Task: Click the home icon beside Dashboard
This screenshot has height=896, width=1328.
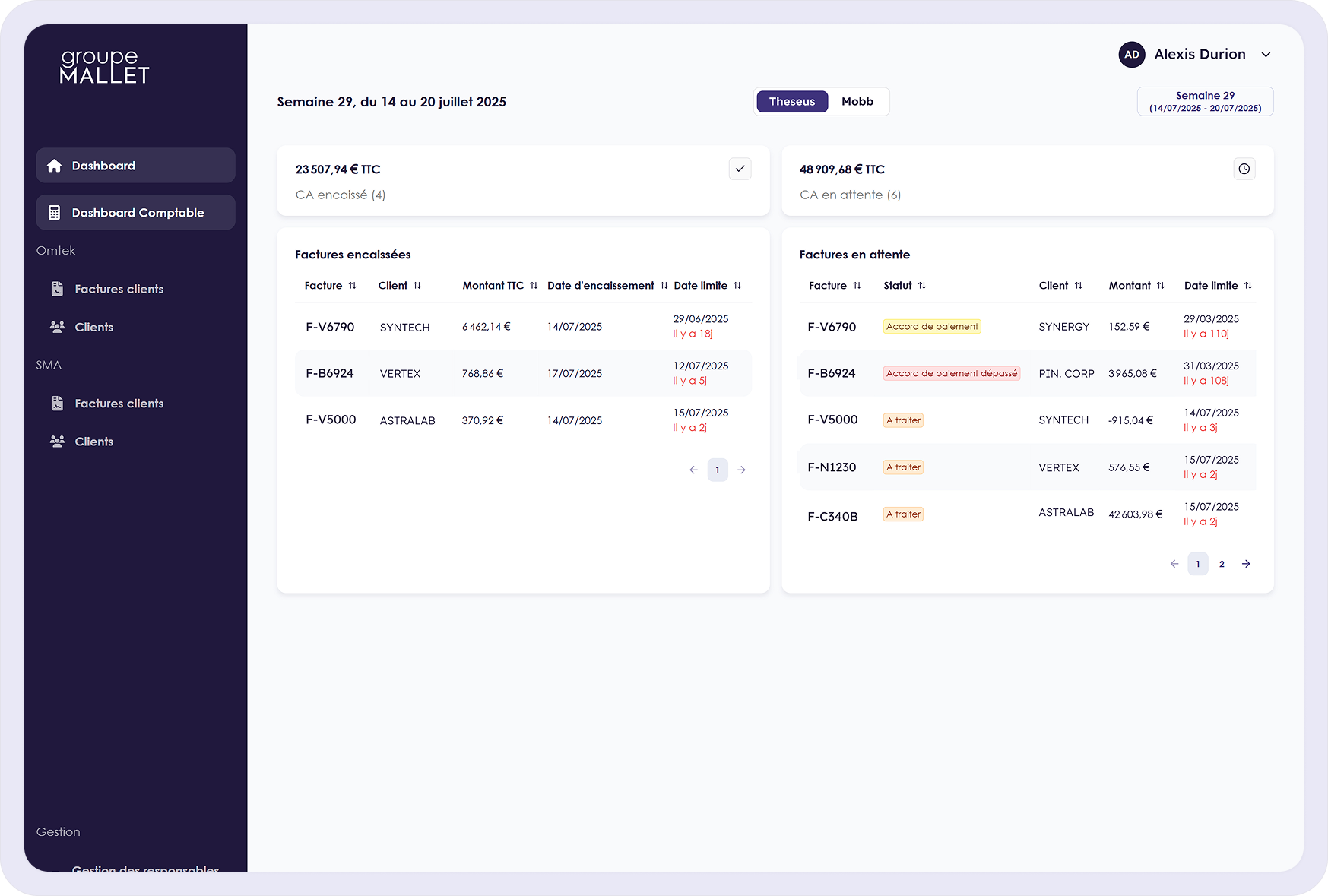Action: pyautogui.click(x=54, y=166)
